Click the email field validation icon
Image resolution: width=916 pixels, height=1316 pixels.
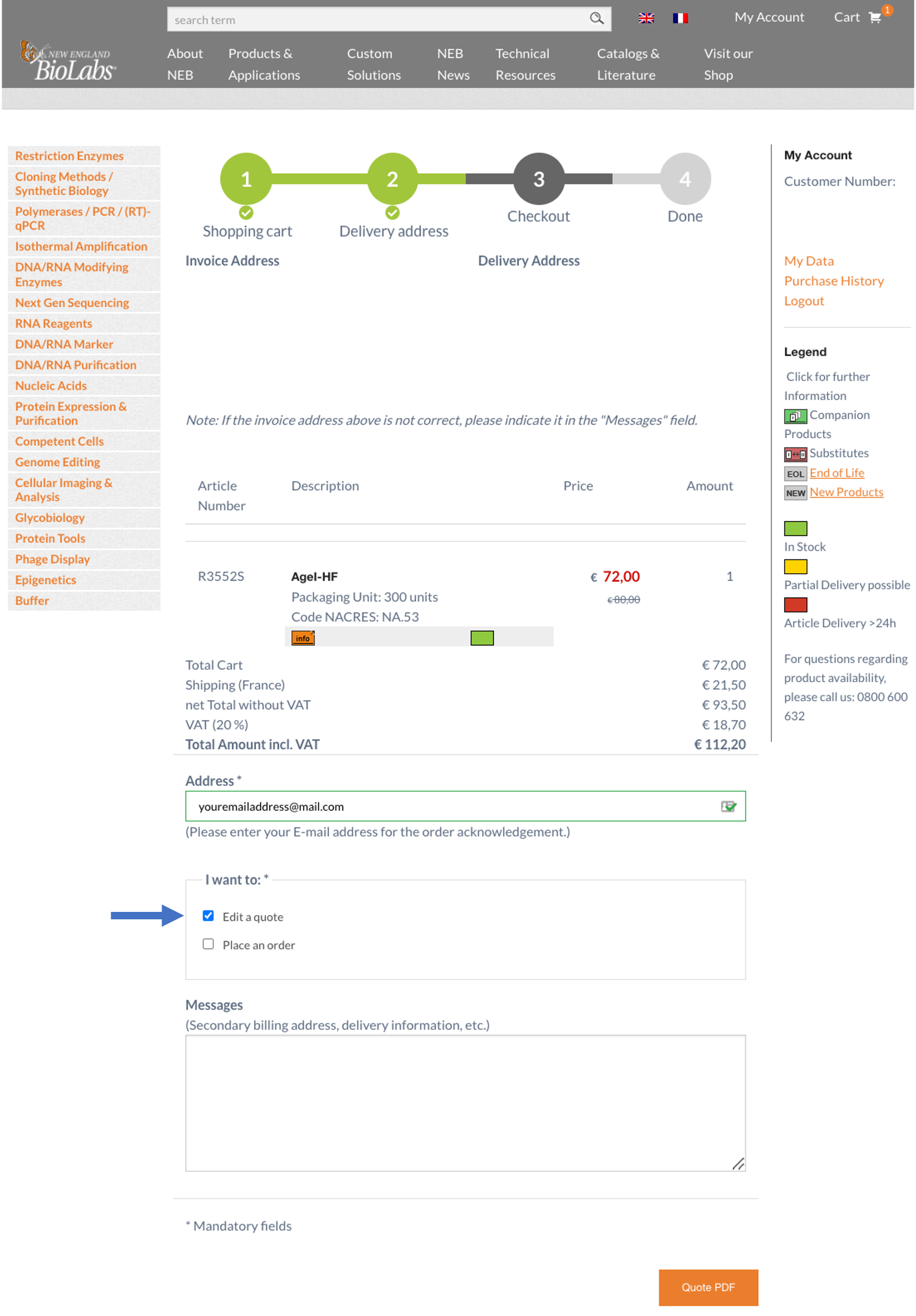728,806
